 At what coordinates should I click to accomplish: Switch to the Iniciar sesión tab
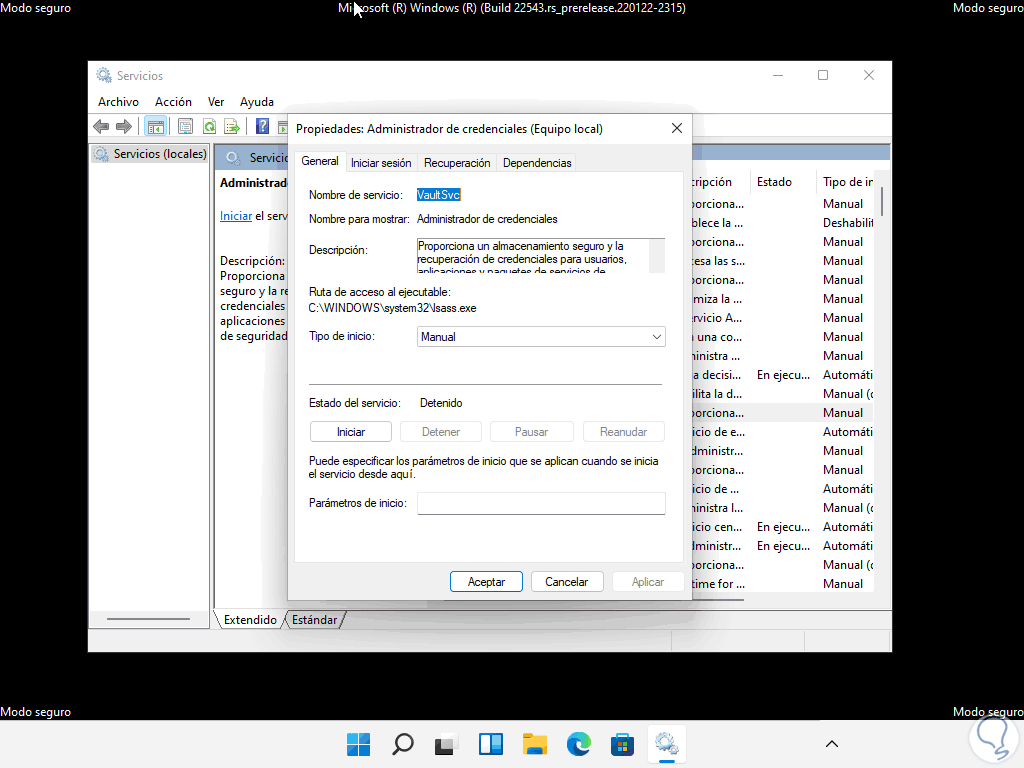coord(381,163)
